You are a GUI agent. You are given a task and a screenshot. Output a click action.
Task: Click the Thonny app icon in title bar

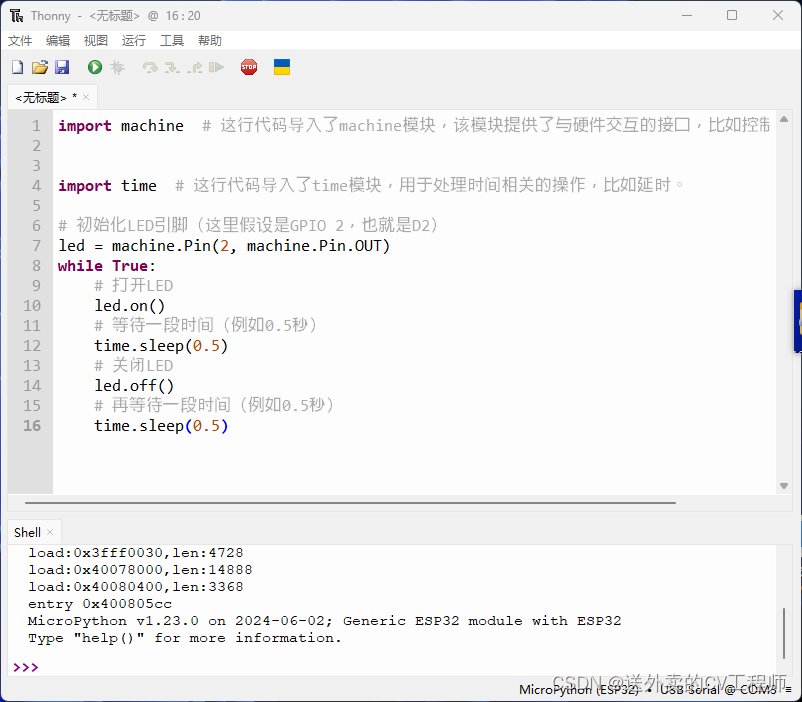pyautogui.click(x=17, y=16)
